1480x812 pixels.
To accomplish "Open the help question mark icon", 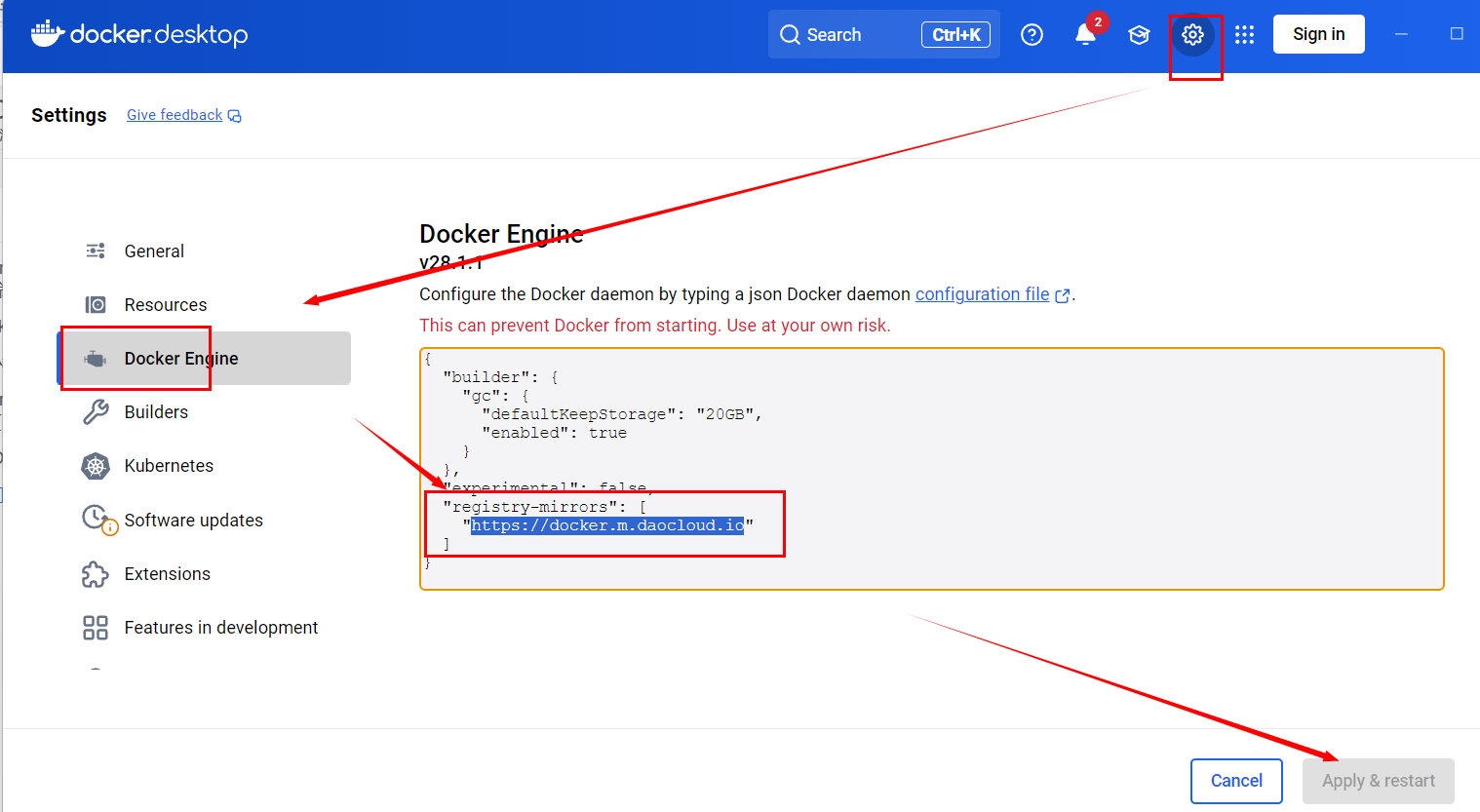I will pos(1032,35).
